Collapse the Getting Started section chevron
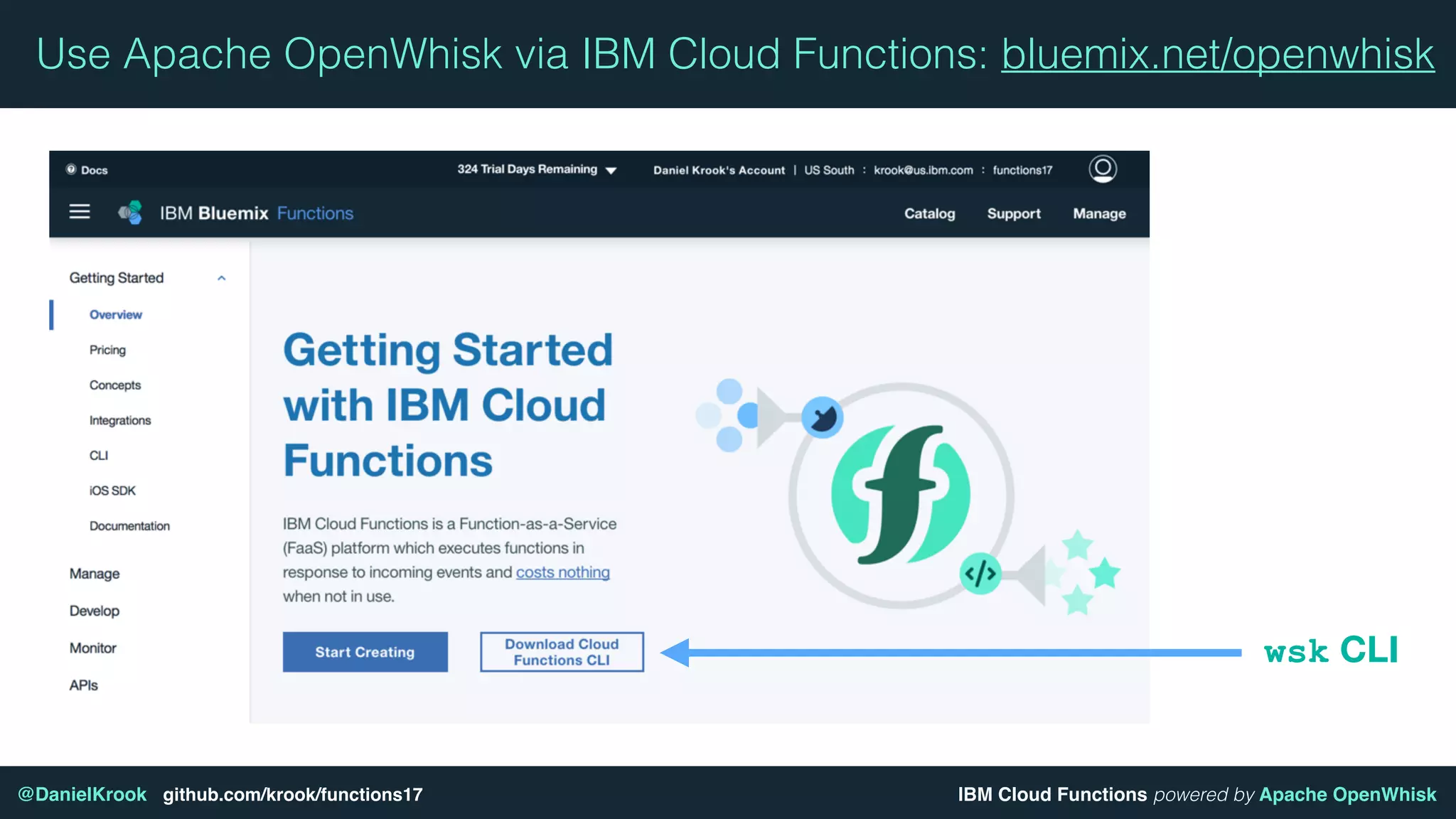The image size is (1456, 819). 222,278
